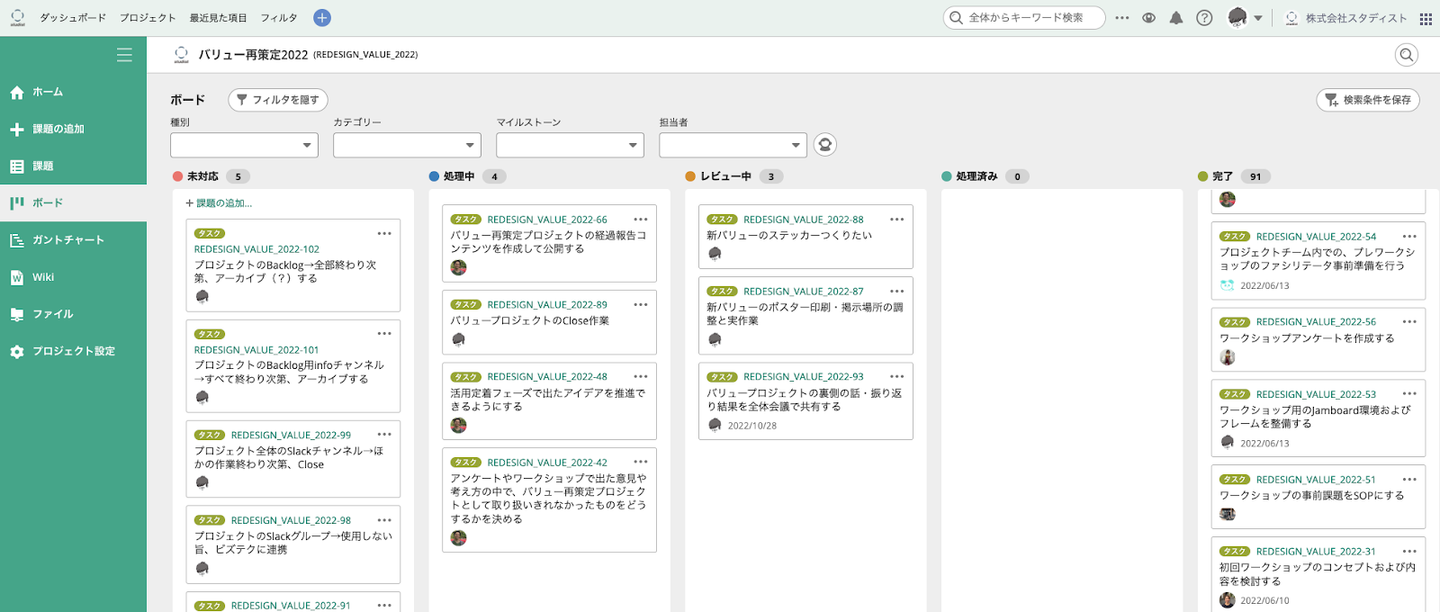This screenshot has width=1440, height=612.
Task: Open issue REDESIGN_VALUE_2022-66 link
Action: (x=547, y=220)
